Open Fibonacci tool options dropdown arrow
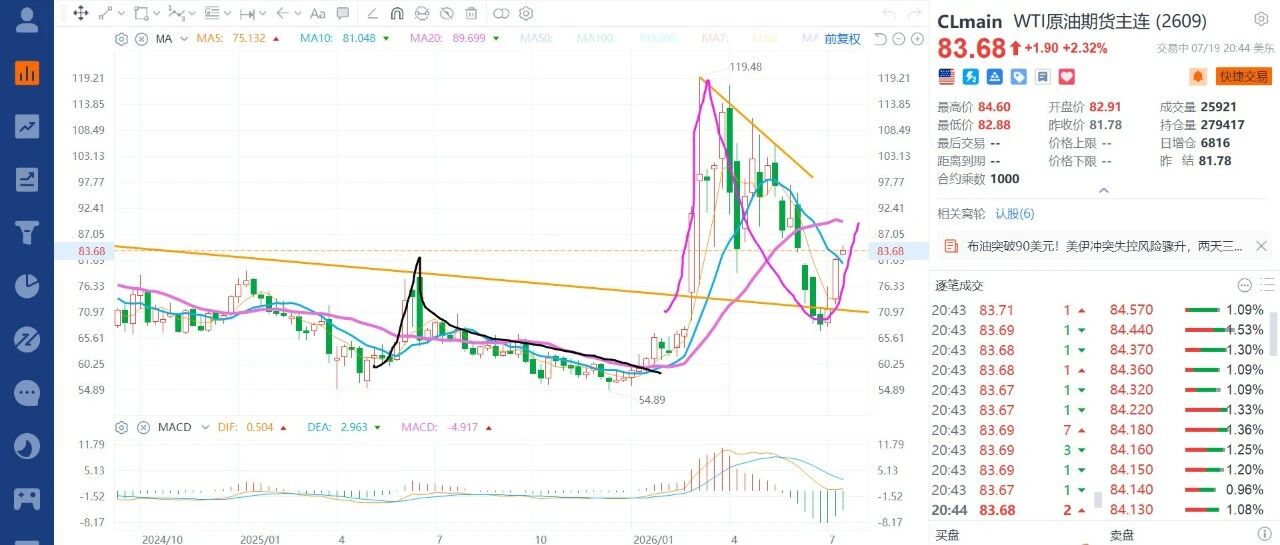The width and height of the screenshot is (1280, 545). tap(227, 14)
